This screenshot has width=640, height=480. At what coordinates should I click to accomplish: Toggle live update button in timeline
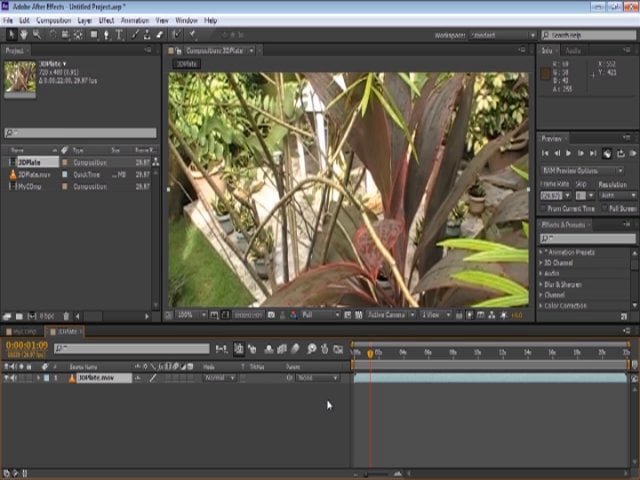click(239, 349)
